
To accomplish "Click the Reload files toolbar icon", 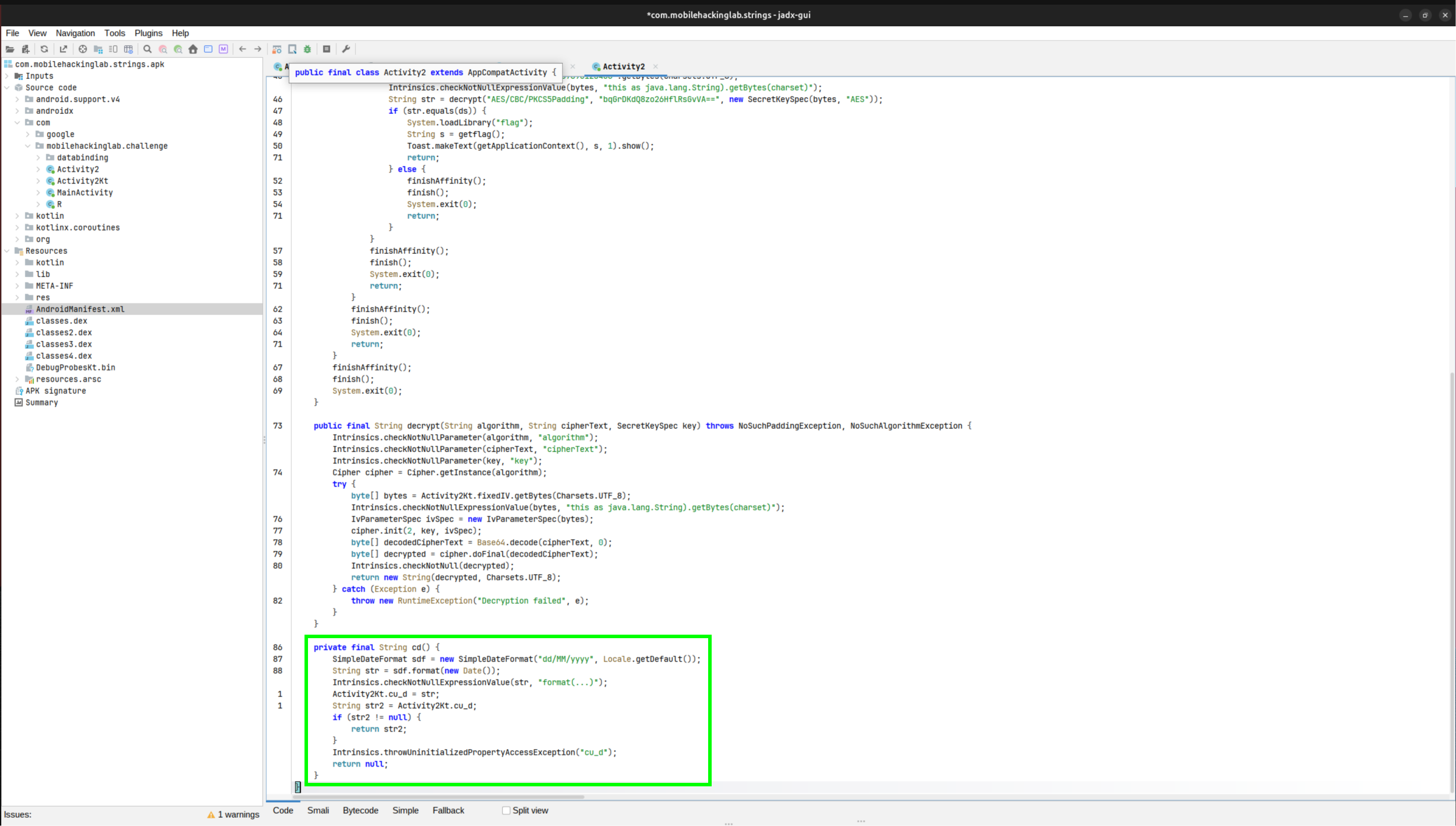I will (44, 50).
